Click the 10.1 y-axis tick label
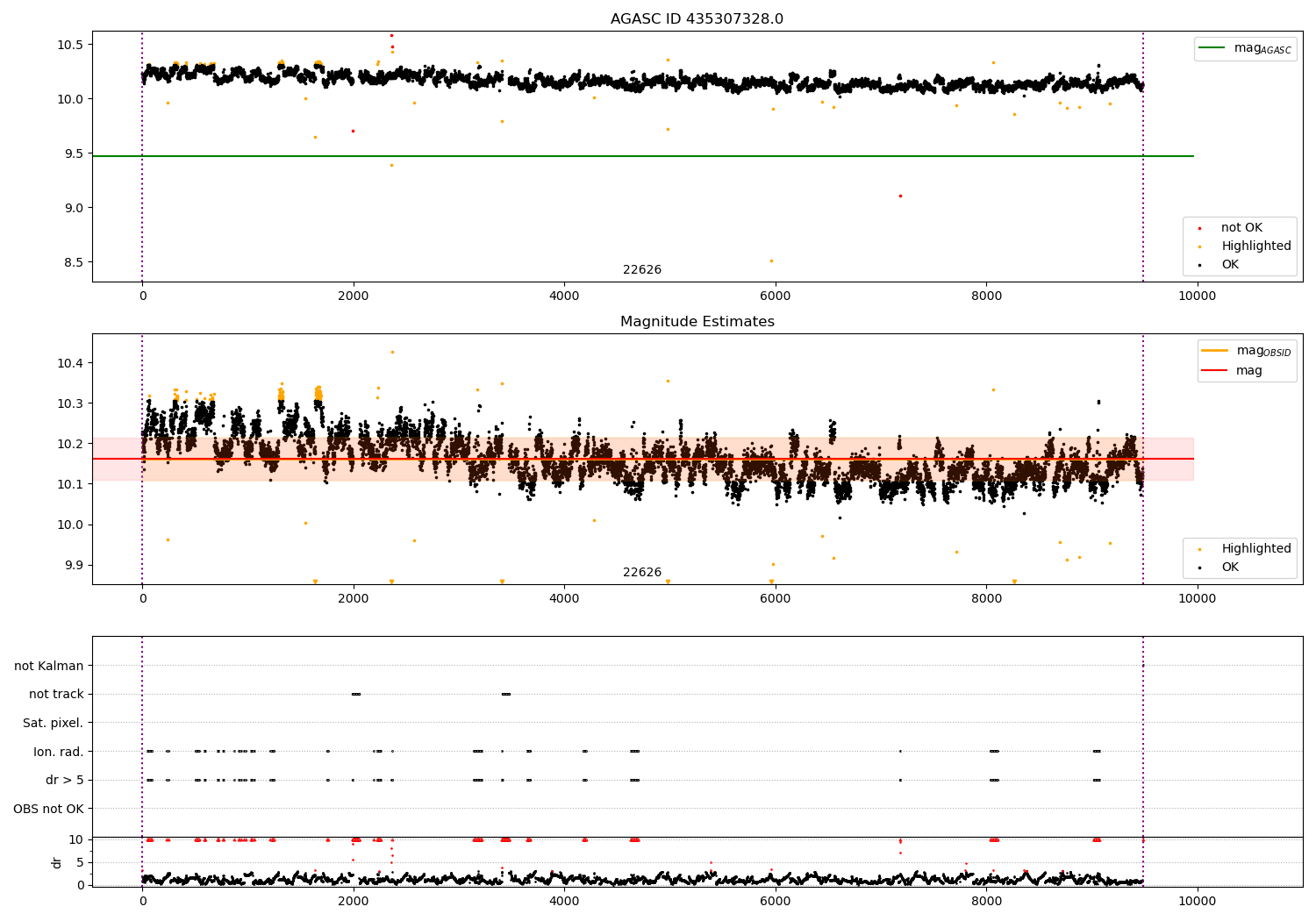The height and width of the screenshot is (921, 1316). point(70,484)
